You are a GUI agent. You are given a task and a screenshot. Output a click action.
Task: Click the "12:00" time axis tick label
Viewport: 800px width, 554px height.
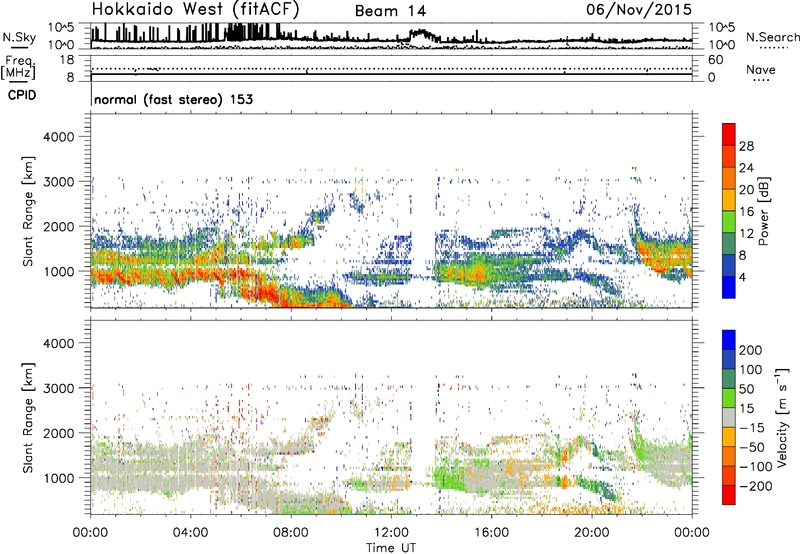391,533
